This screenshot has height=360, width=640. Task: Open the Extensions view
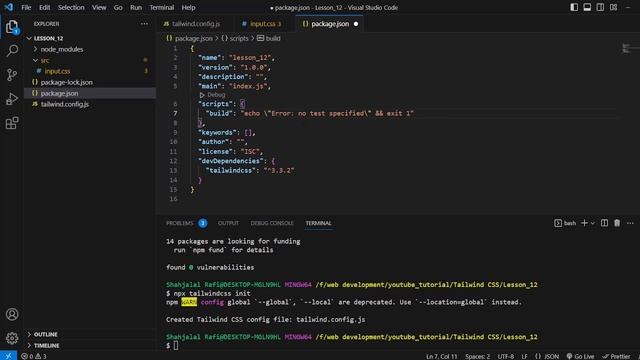click(x=12, y=123)
